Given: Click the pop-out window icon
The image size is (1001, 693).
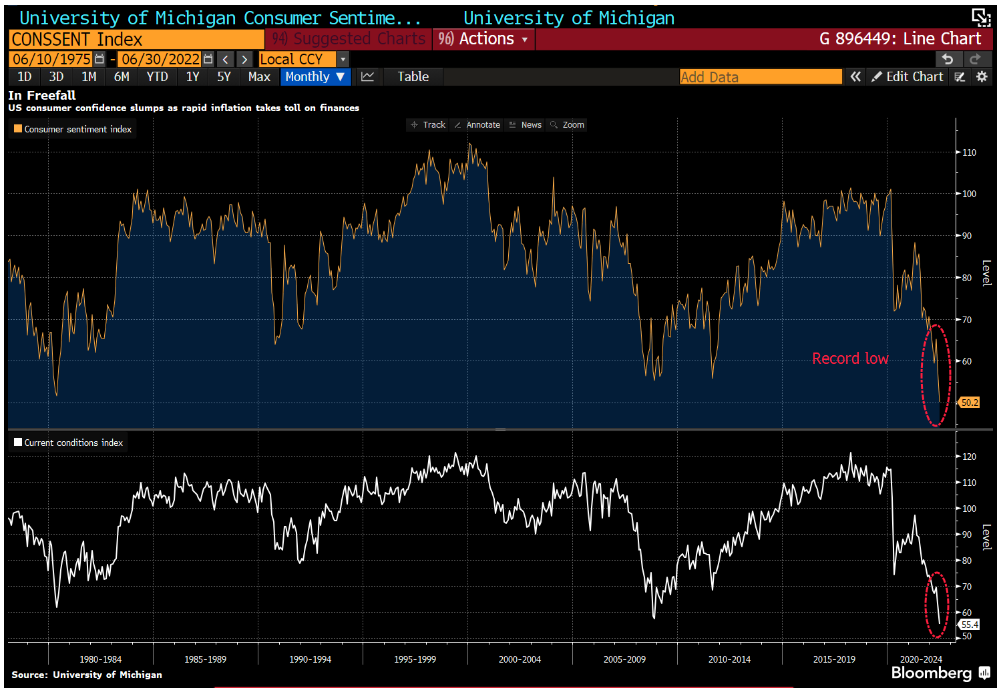Looking at the screenshot, I should point(980,17).
